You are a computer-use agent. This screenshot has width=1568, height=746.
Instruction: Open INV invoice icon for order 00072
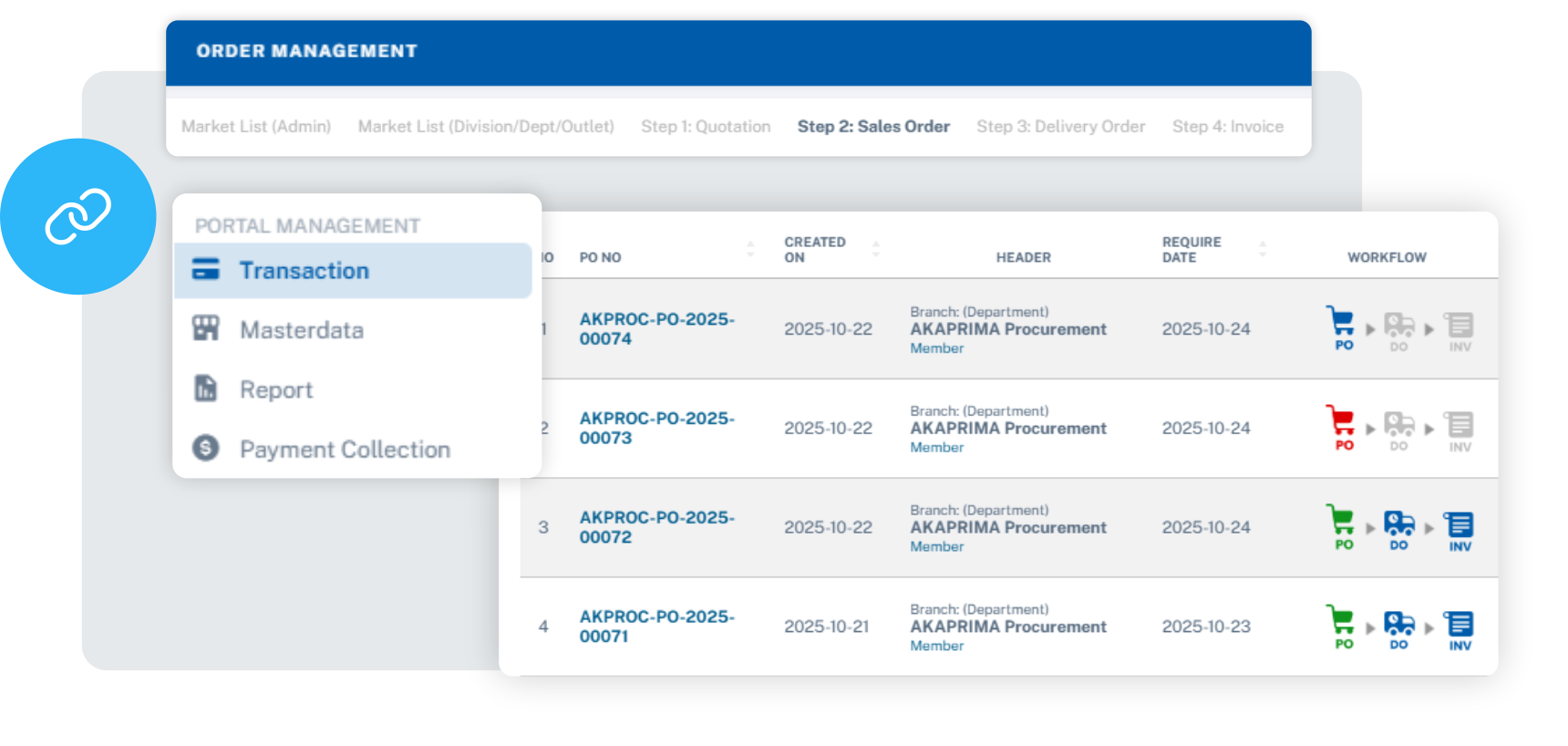[x=1460, y=525]
